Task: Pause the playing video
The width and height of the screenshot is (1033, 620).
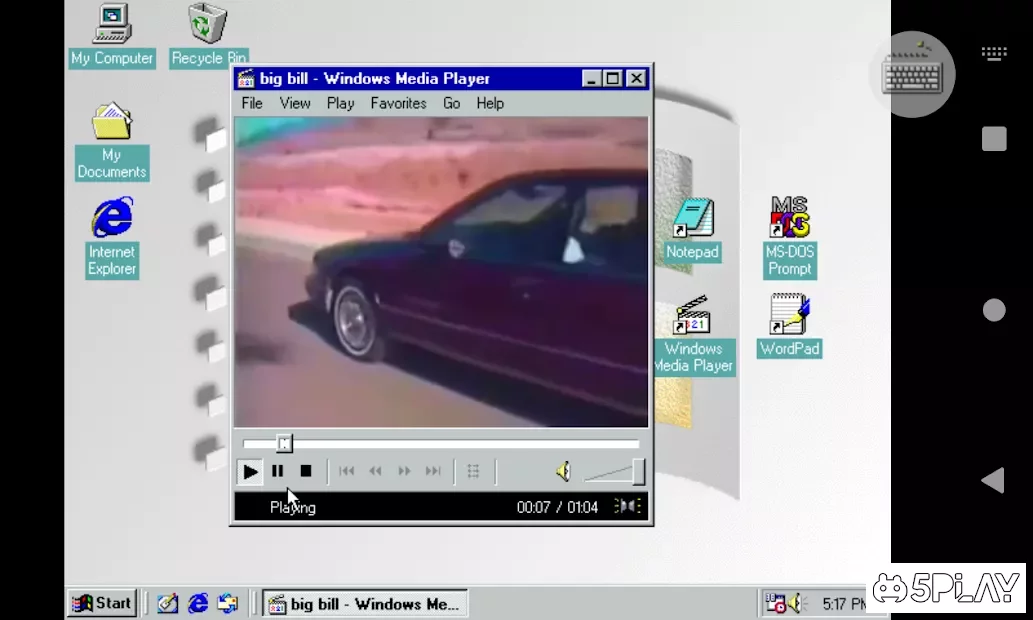Action: 278,471
